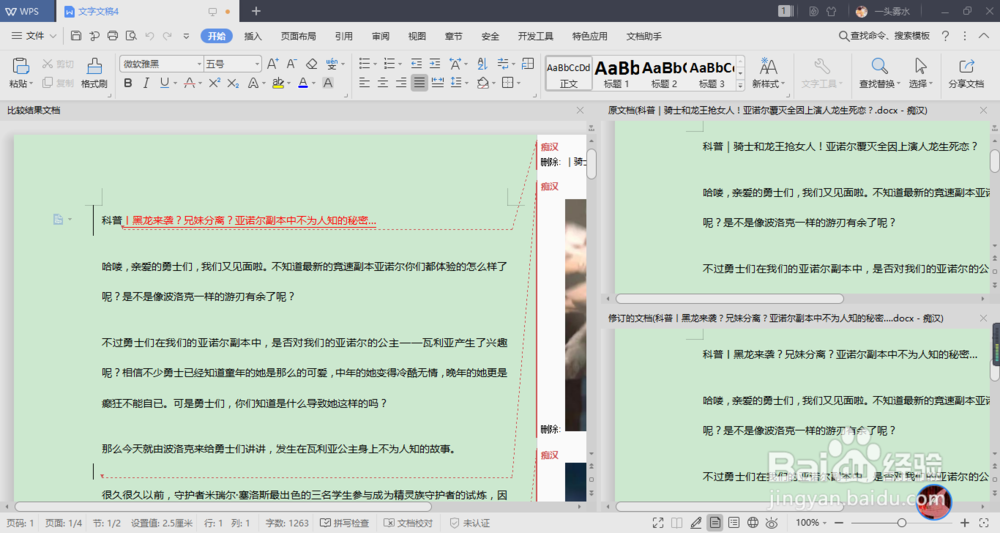Click the zoom slider handle
The height and width of the screenshot is (533, 1000).
pos(902,523)
